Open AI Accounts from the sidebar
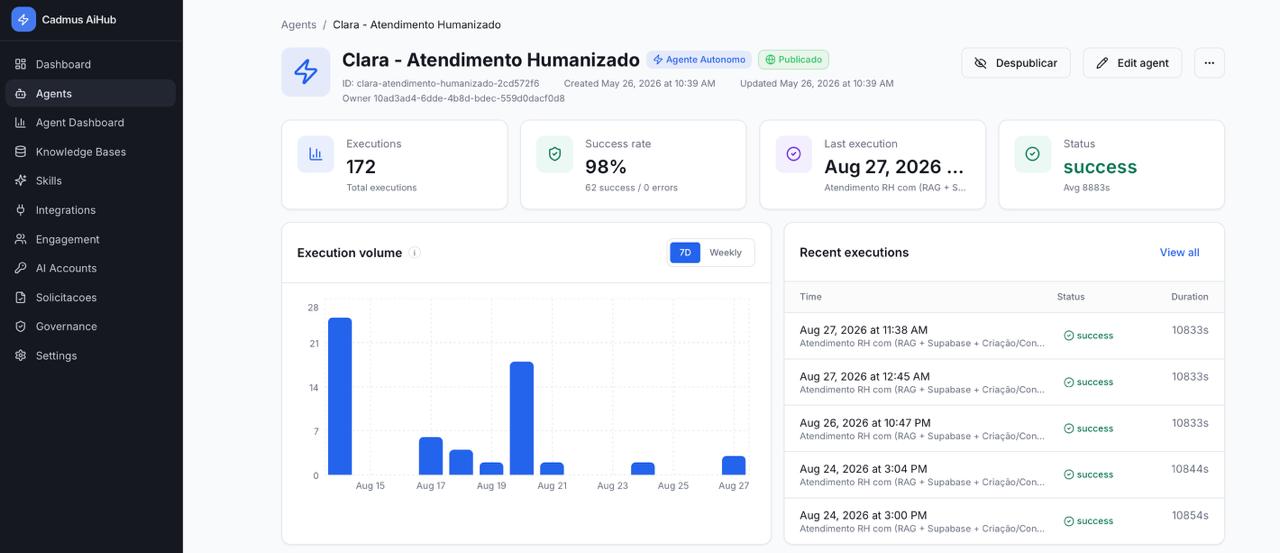Screen dimensions: 1280x553 [91, 268]
